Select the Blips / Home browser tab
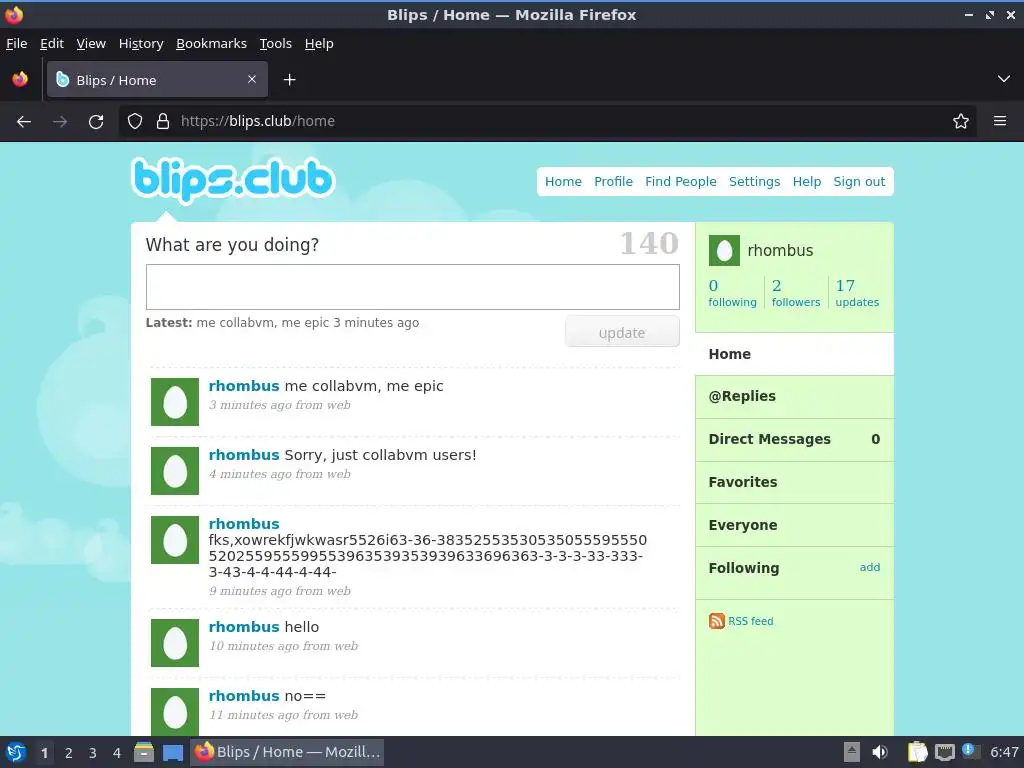1024x768 pixels. point(157,80)
